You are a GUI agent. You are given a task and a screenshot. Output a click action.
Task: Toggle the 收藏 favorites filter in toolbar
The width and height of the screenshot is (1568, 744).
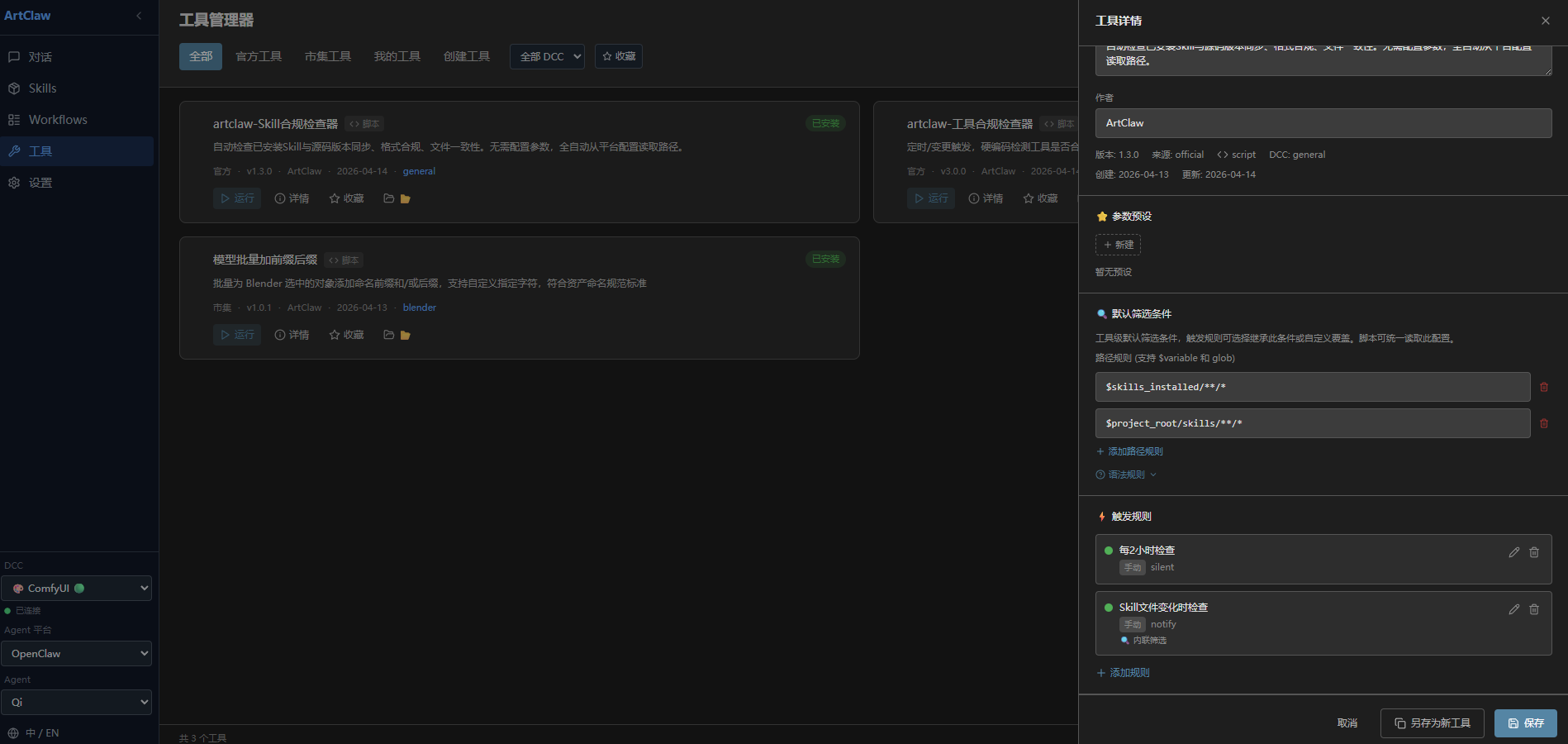coord(619,56)
